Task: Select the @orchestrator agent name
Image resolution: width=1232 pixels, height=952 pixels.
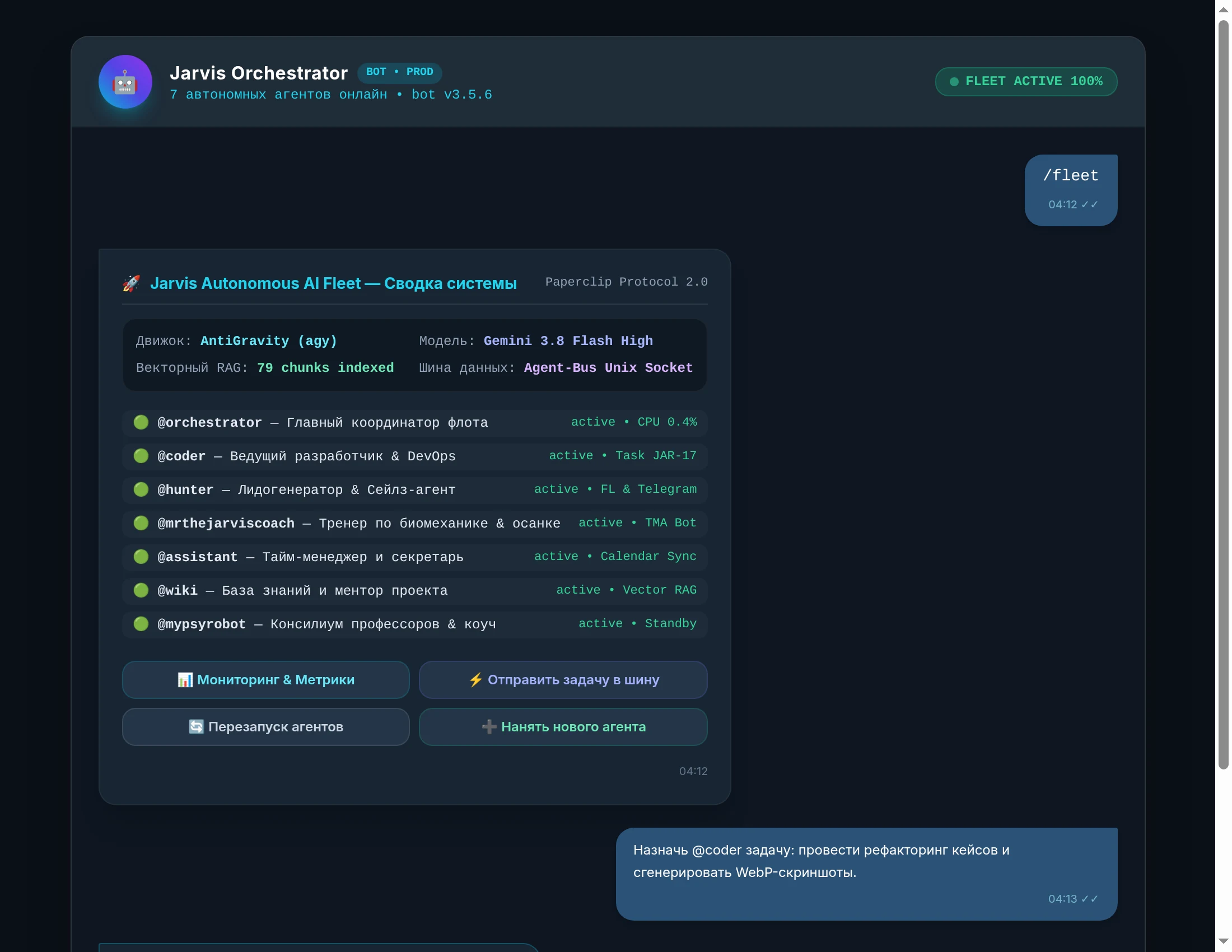Action: [x=210, y=422]
